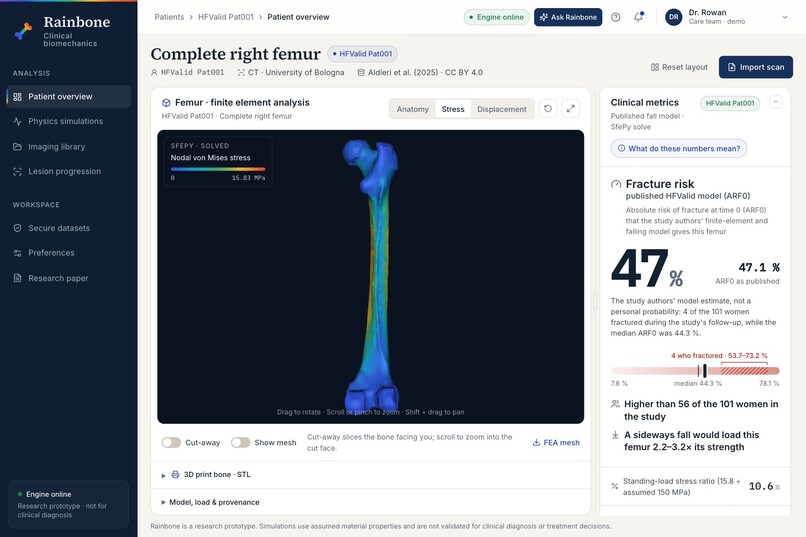Click the '10.6' stress ratio value

click(x=761, y=486)
